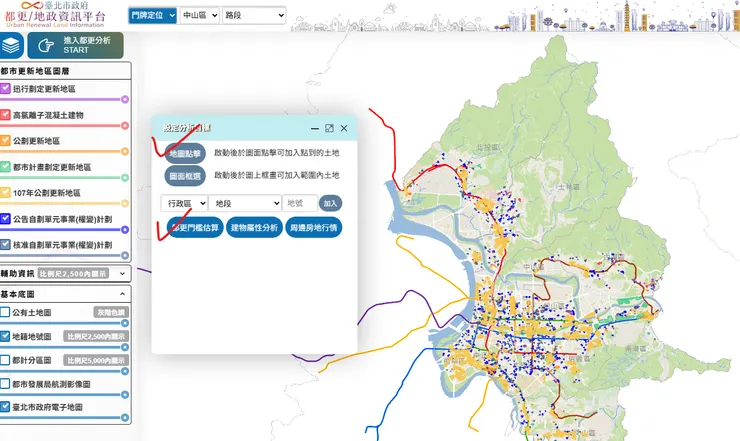Click the pointing-hand icon on the START button
This screenshot has width=740, height=441.
coord(46,46)
